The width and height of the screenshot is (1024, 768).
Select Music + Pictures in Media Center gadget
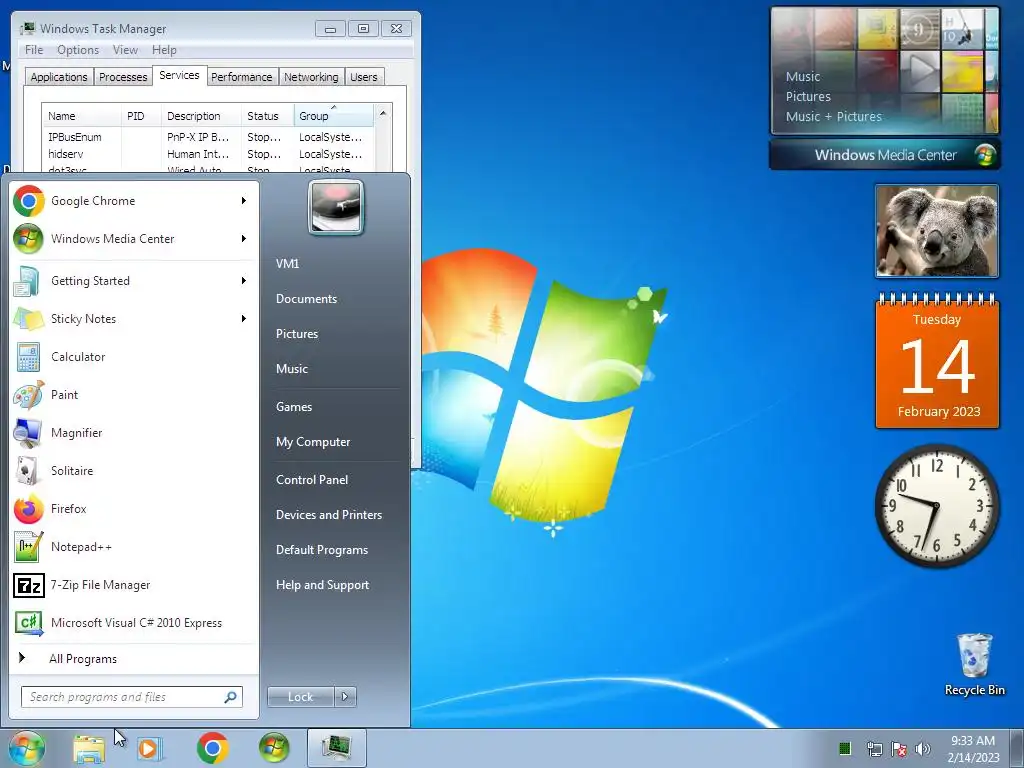pos(833,117)
